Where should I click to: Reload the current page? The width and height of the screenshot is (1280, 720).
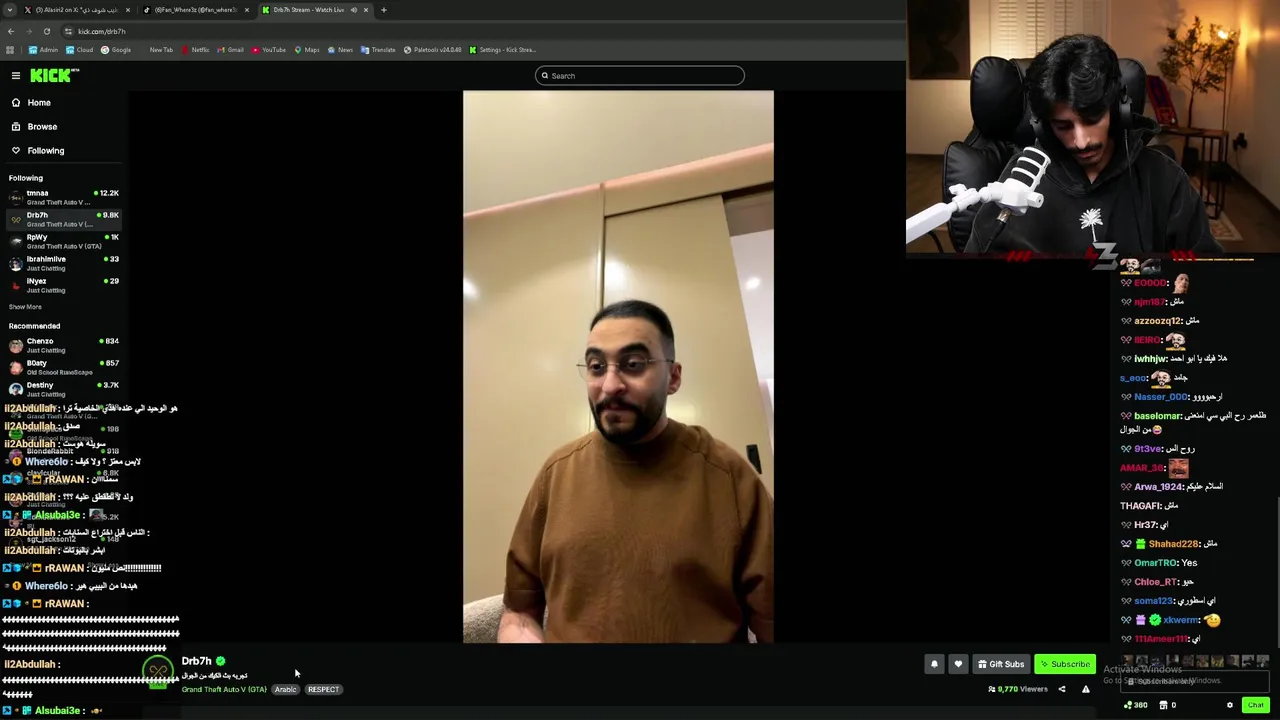(x=46, y=32)
